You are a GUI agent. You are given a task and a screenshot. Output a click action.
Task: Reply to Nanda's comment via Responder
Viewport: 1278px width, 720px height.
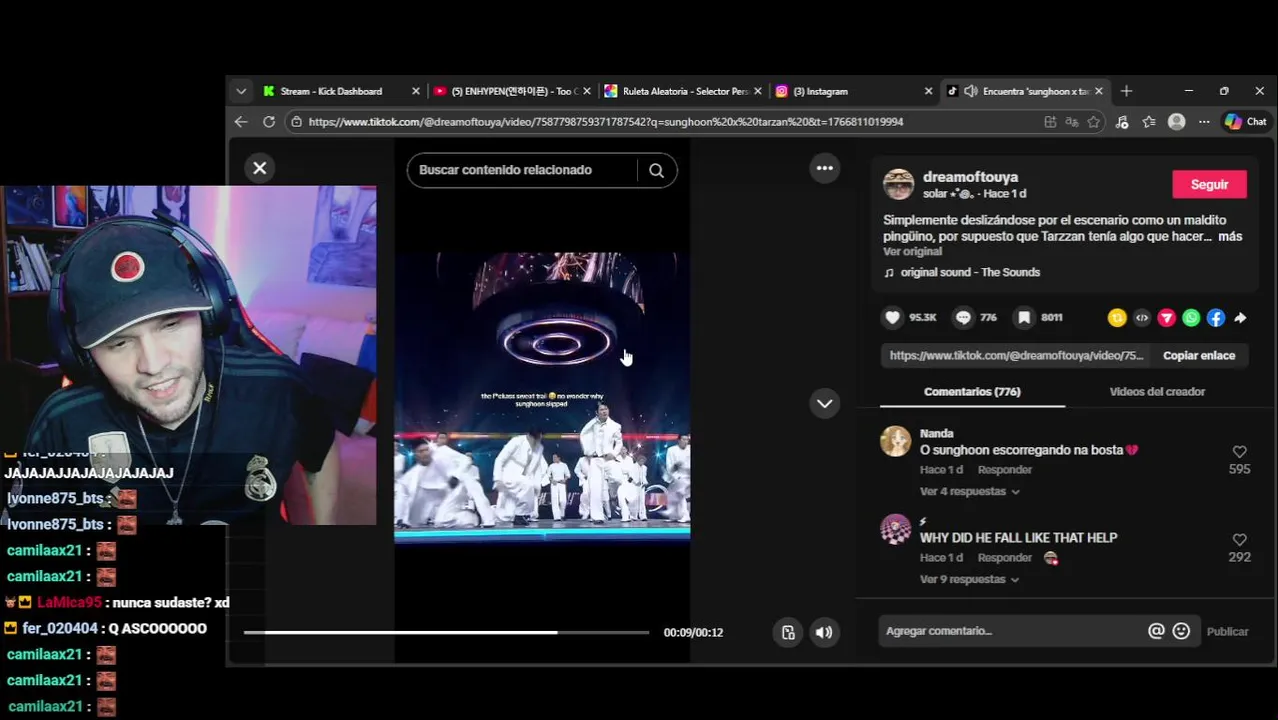(x=1005, y=470)
